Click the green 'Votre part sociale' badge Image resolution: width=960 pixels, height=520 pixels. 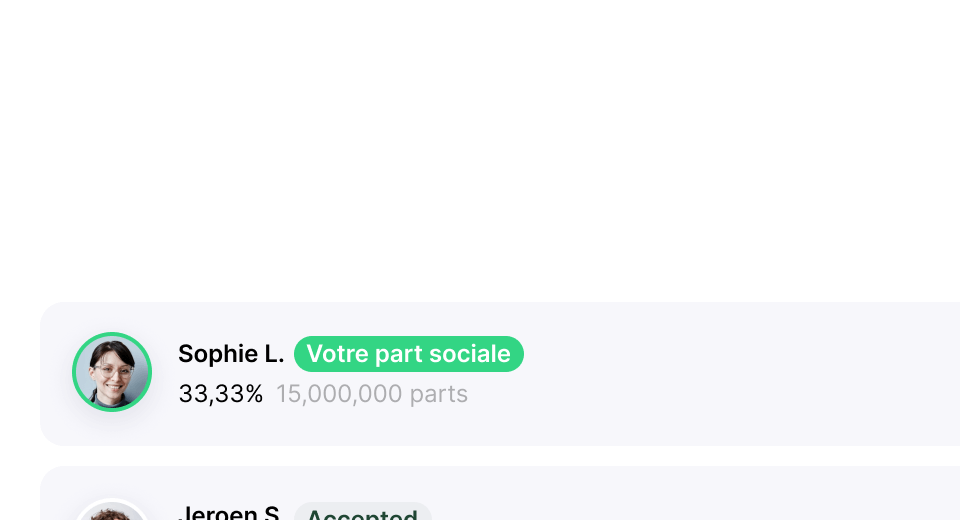tap(408, 354)
